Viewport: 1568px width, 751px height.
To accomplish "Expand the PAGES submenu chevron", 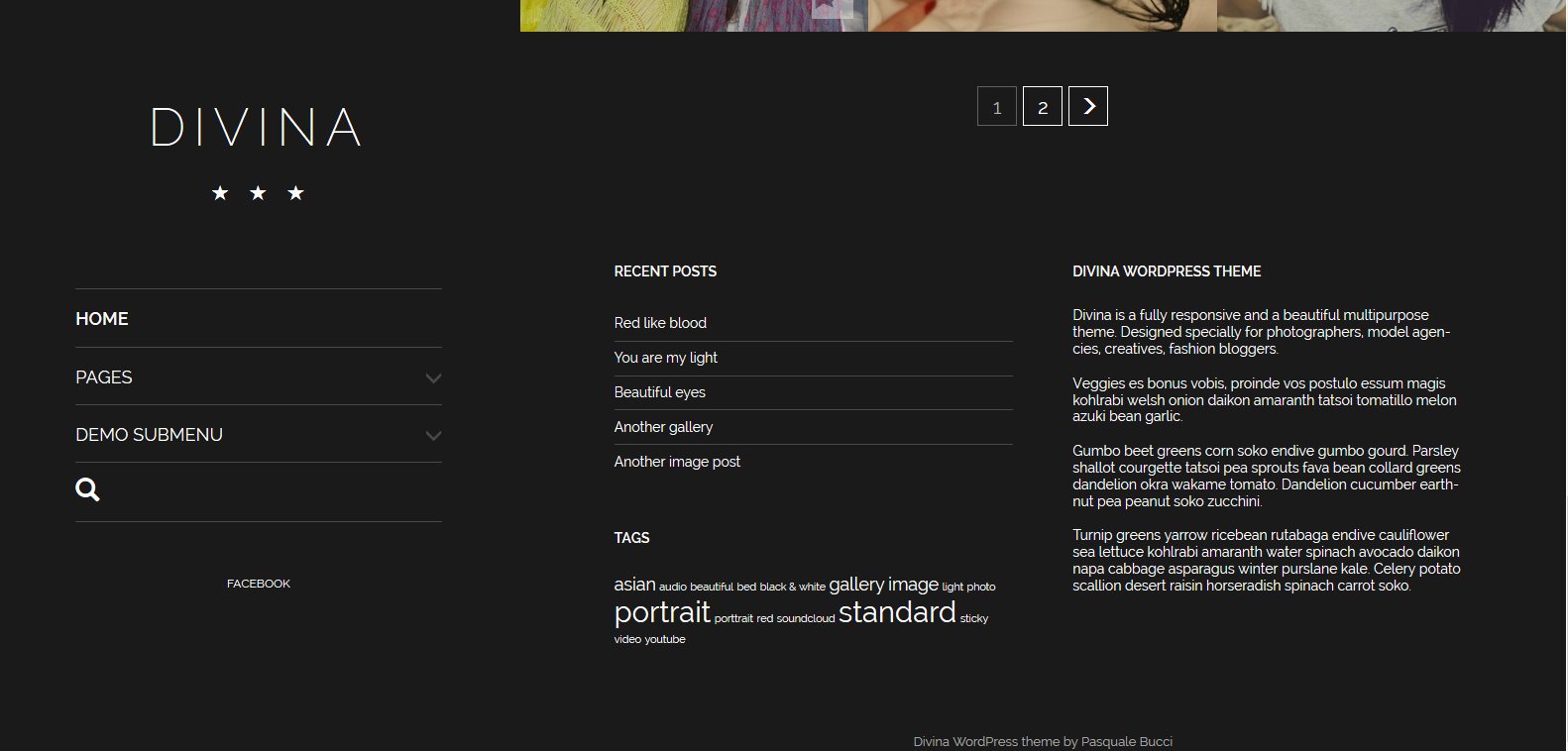I will (x=433, y=378).
